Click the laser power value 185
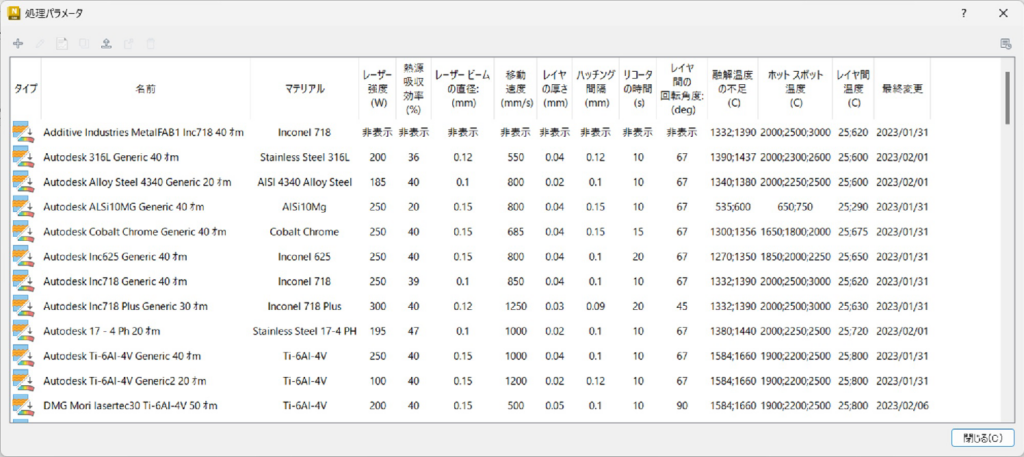 click(377, 182)
